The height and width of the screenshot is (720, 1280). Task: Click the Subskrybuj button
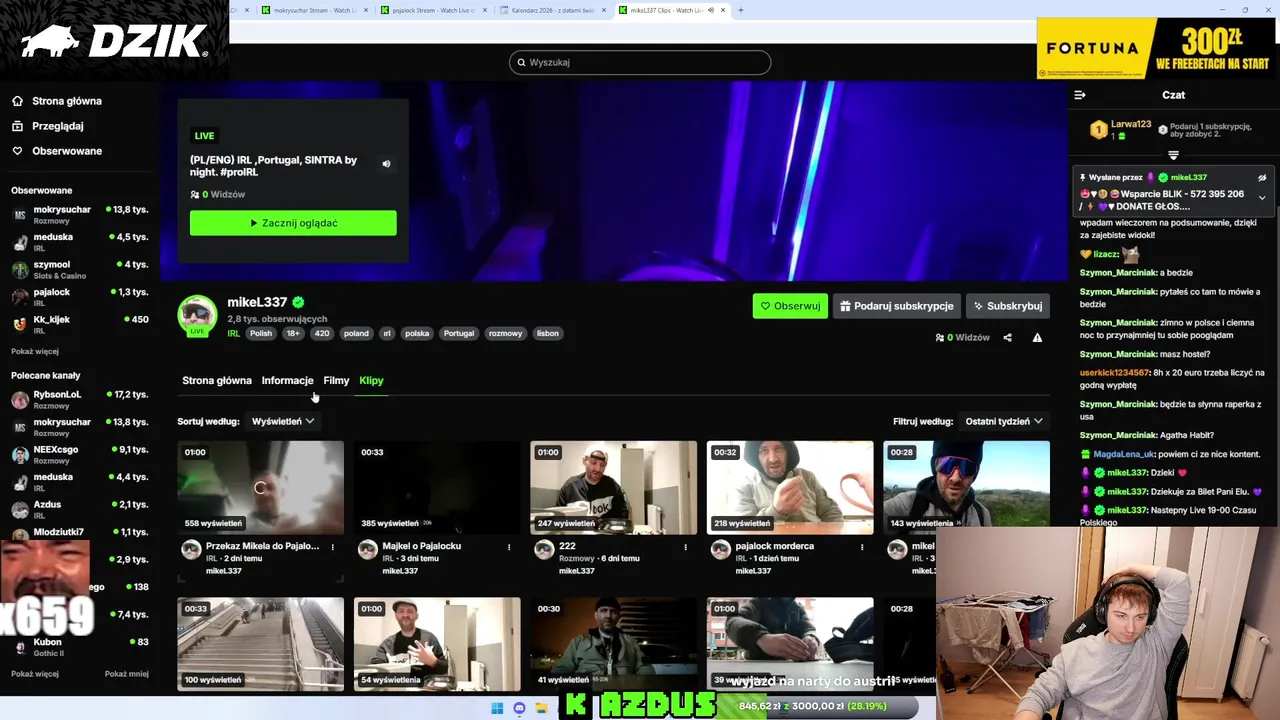pos(1008,306)
